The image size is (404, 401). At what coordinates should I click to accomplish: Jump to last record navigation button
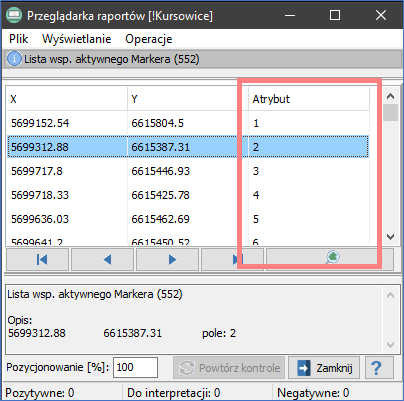[x=232, y=259]
